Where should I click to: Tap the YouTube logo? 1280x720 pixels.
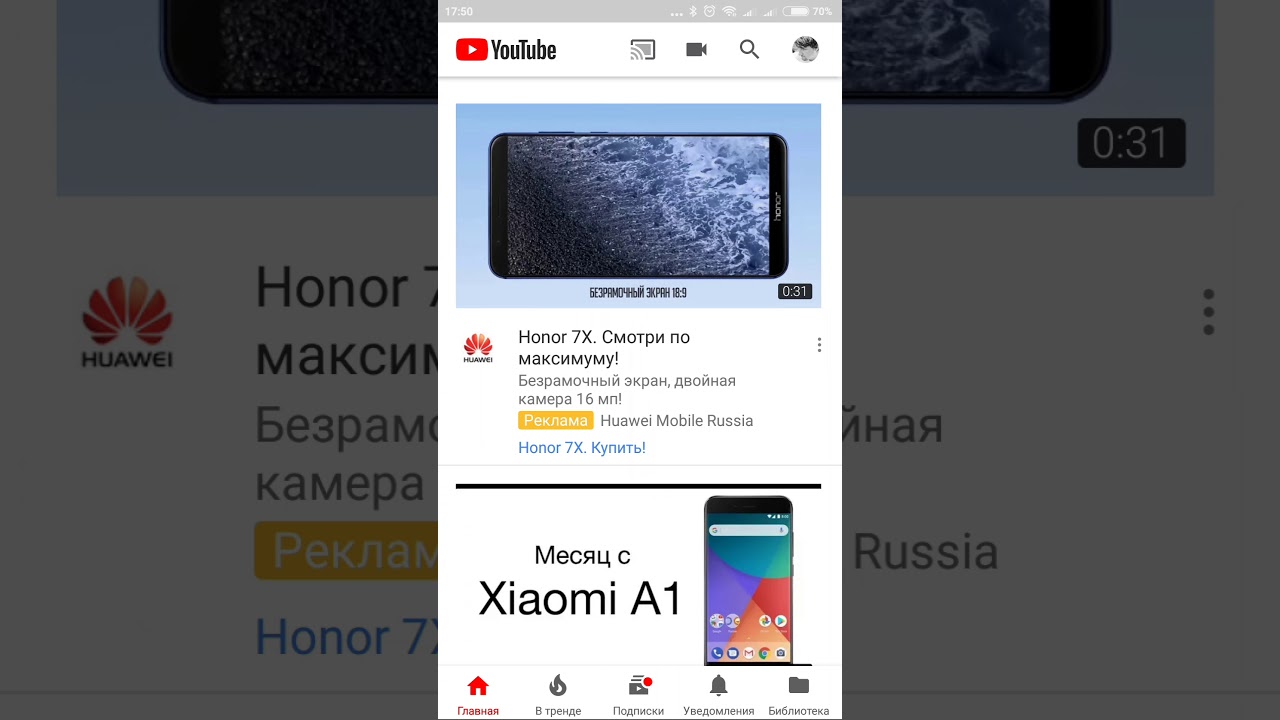pos(506,50)
